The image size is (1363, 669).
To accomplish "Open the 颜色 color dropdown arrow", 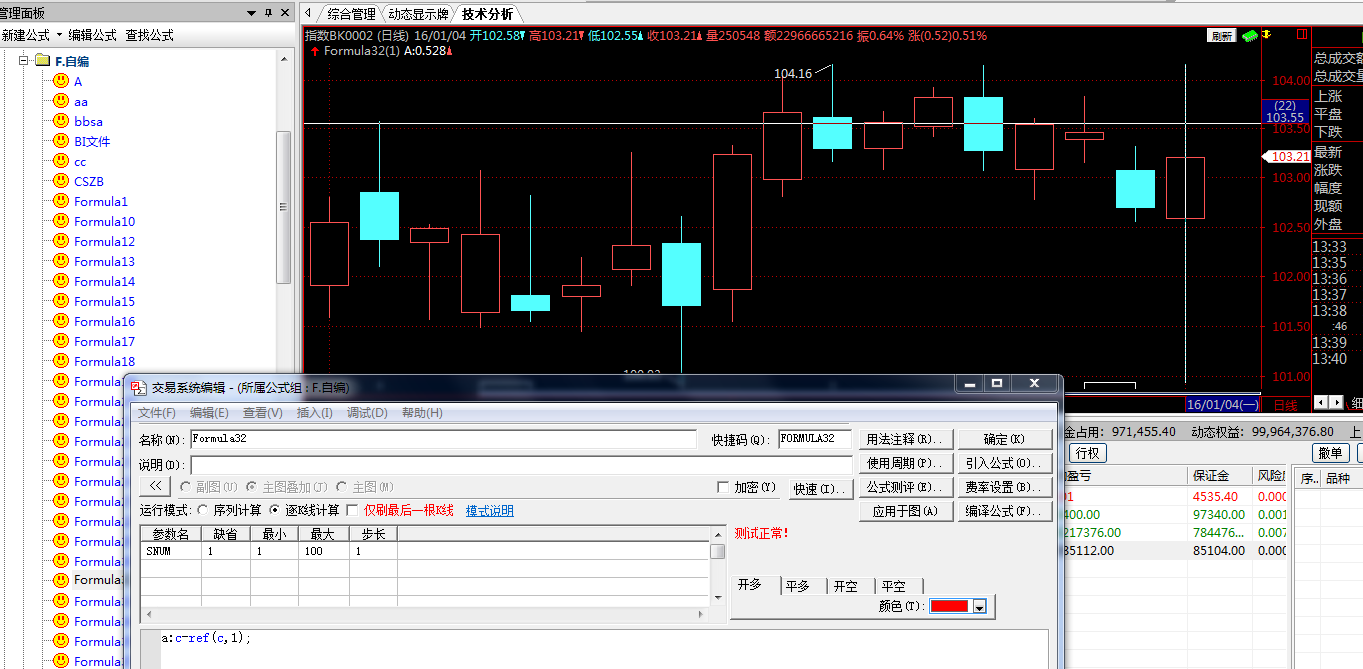I will tap(980, 607).
